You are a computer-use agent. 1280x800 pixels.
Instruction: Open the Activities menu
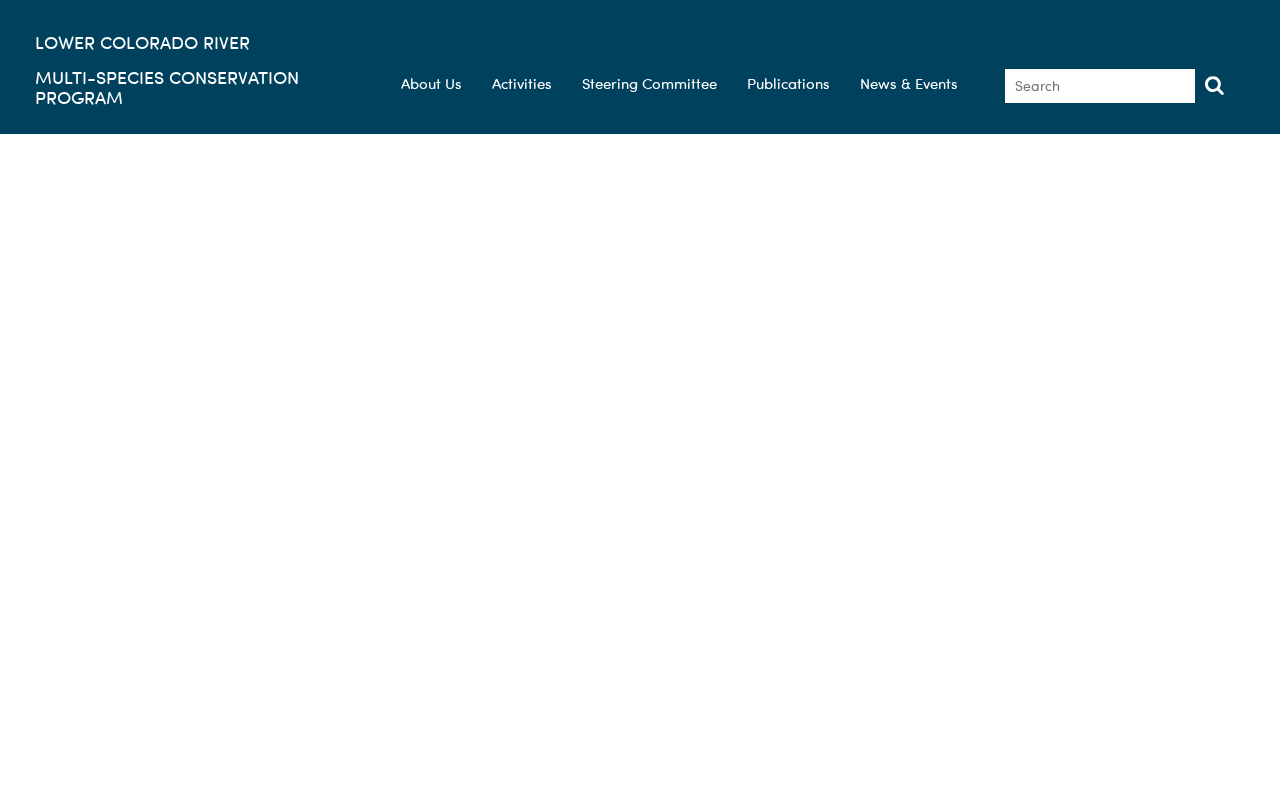pos(522,84)
